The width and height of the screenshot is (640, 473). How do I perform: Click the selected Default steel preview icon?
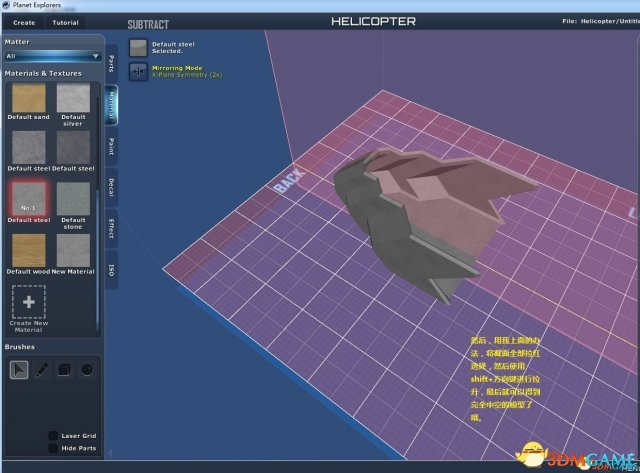tap(138, 48)
